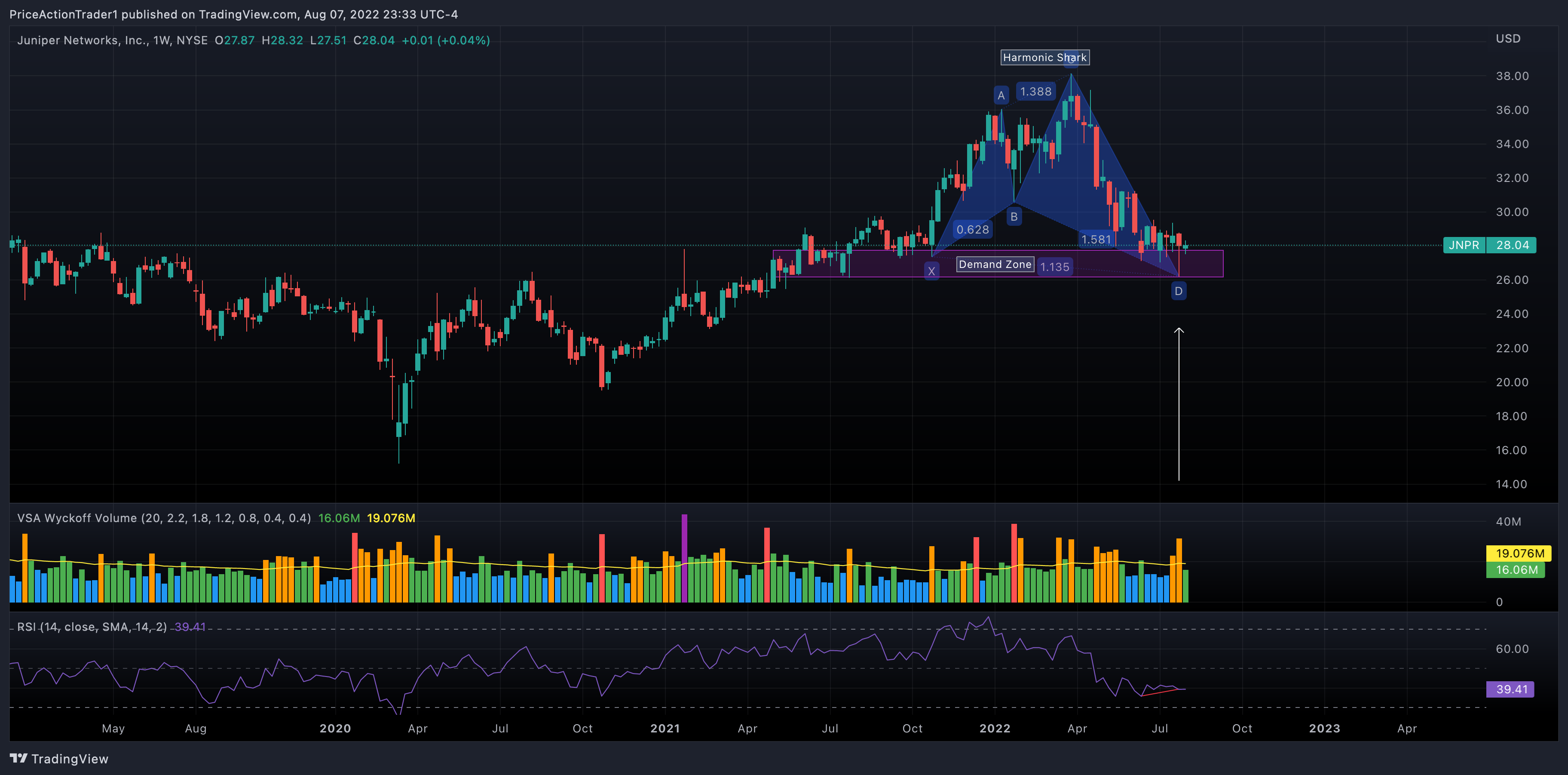1568x775 pixels.
Task: Click the close value C28.04 in header
Action: (374, 40)
